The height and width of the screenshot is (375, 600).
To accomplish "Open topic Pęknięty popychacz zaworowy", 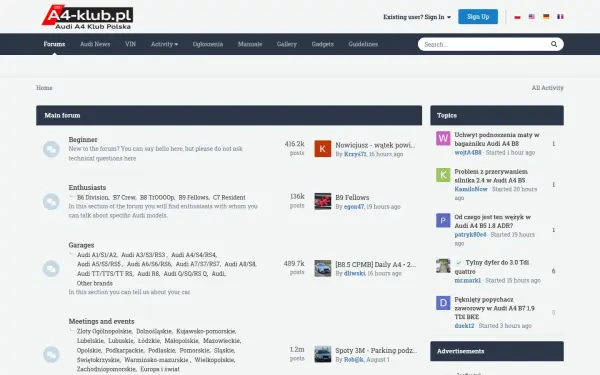I will (494, 308).
